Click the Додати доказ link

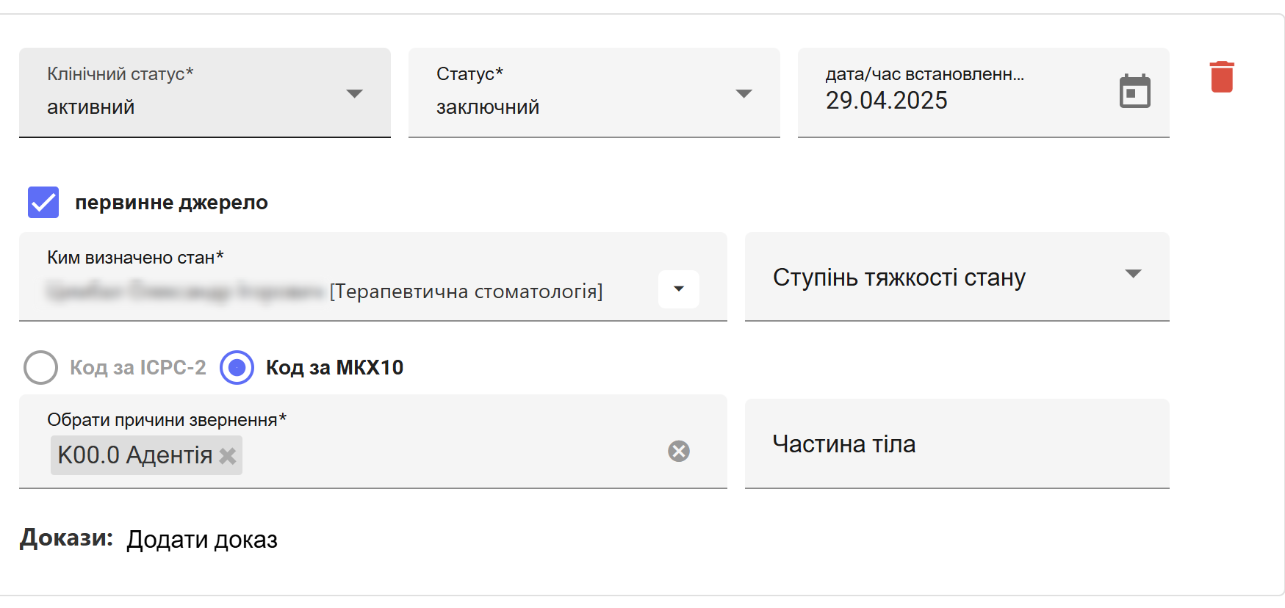(x=202, y=540)
